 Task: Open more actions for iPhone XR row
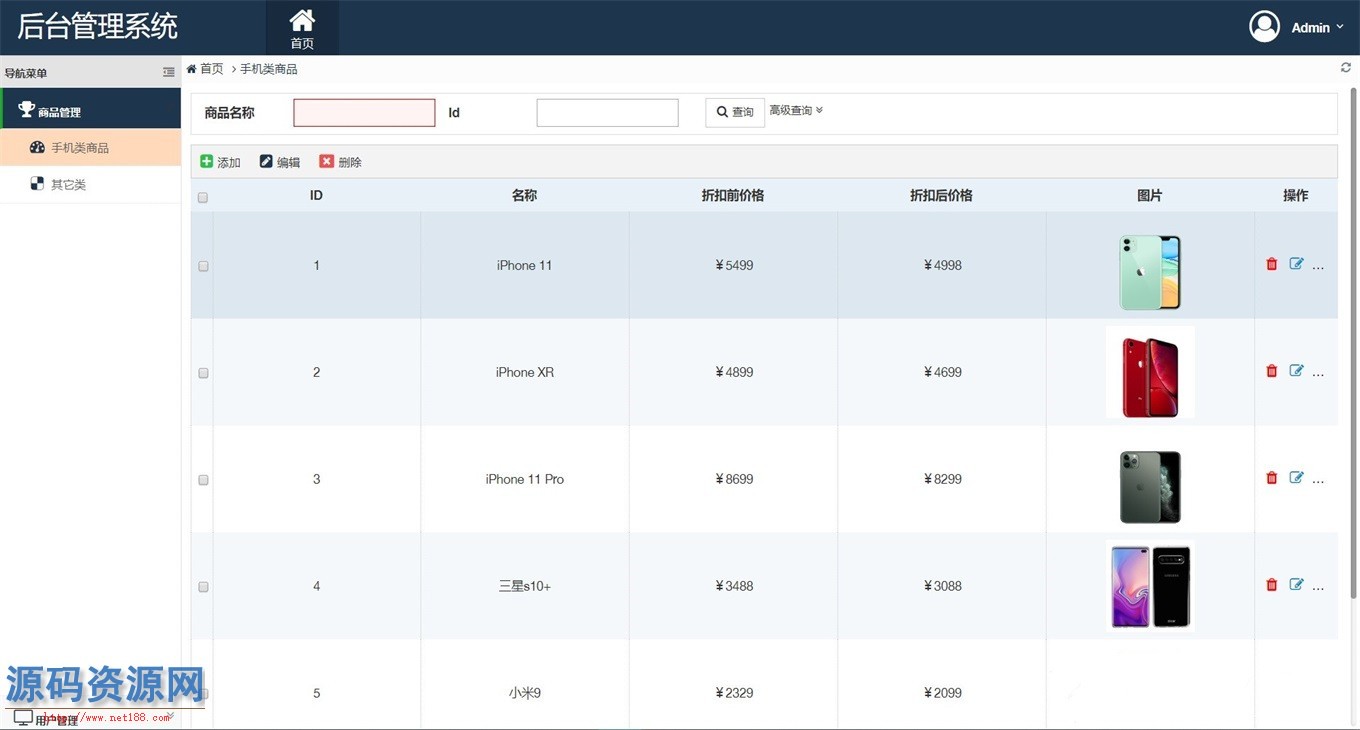click(x=1318, y=374)
